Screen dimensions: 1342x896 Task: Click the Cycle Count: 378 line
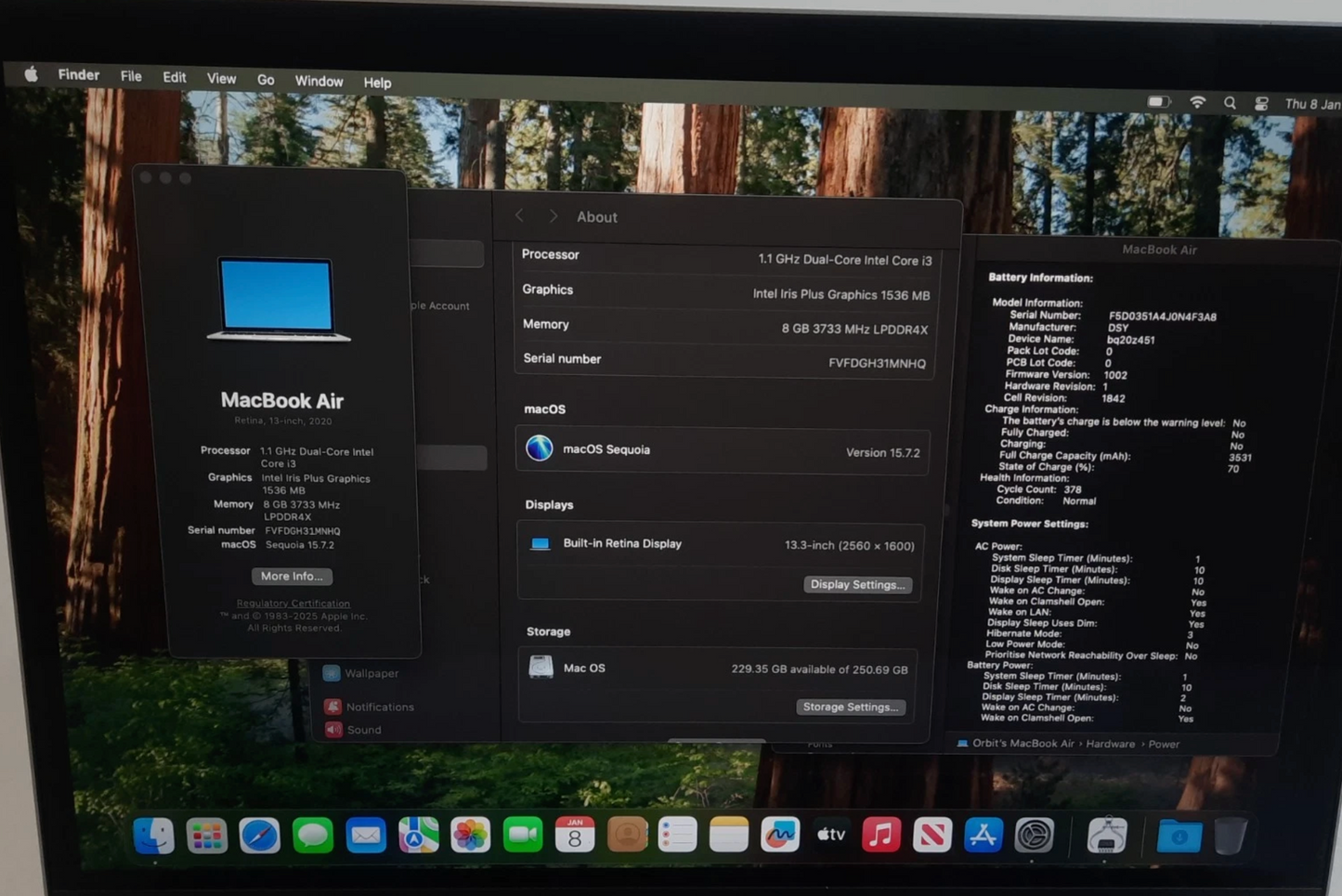1038,489
